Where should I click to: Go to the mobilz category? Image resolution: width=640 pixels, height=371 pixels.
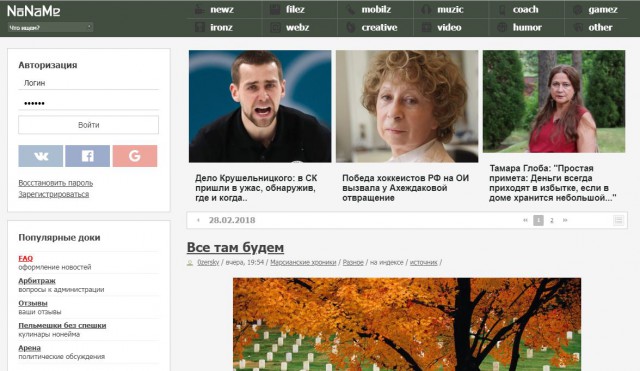[x=376, y=9]
